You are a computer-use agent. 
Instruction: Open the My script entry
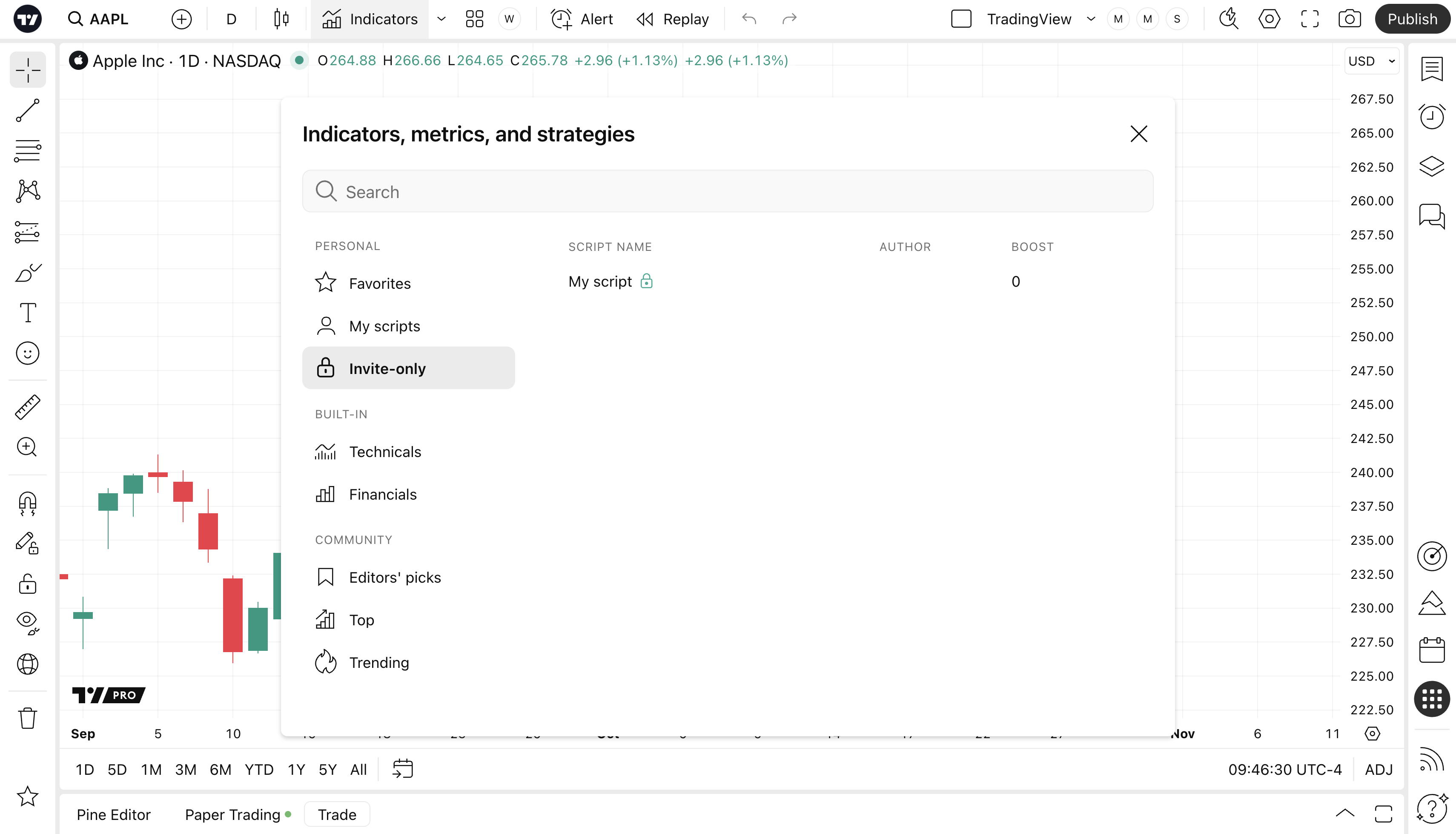click(599, 281)
